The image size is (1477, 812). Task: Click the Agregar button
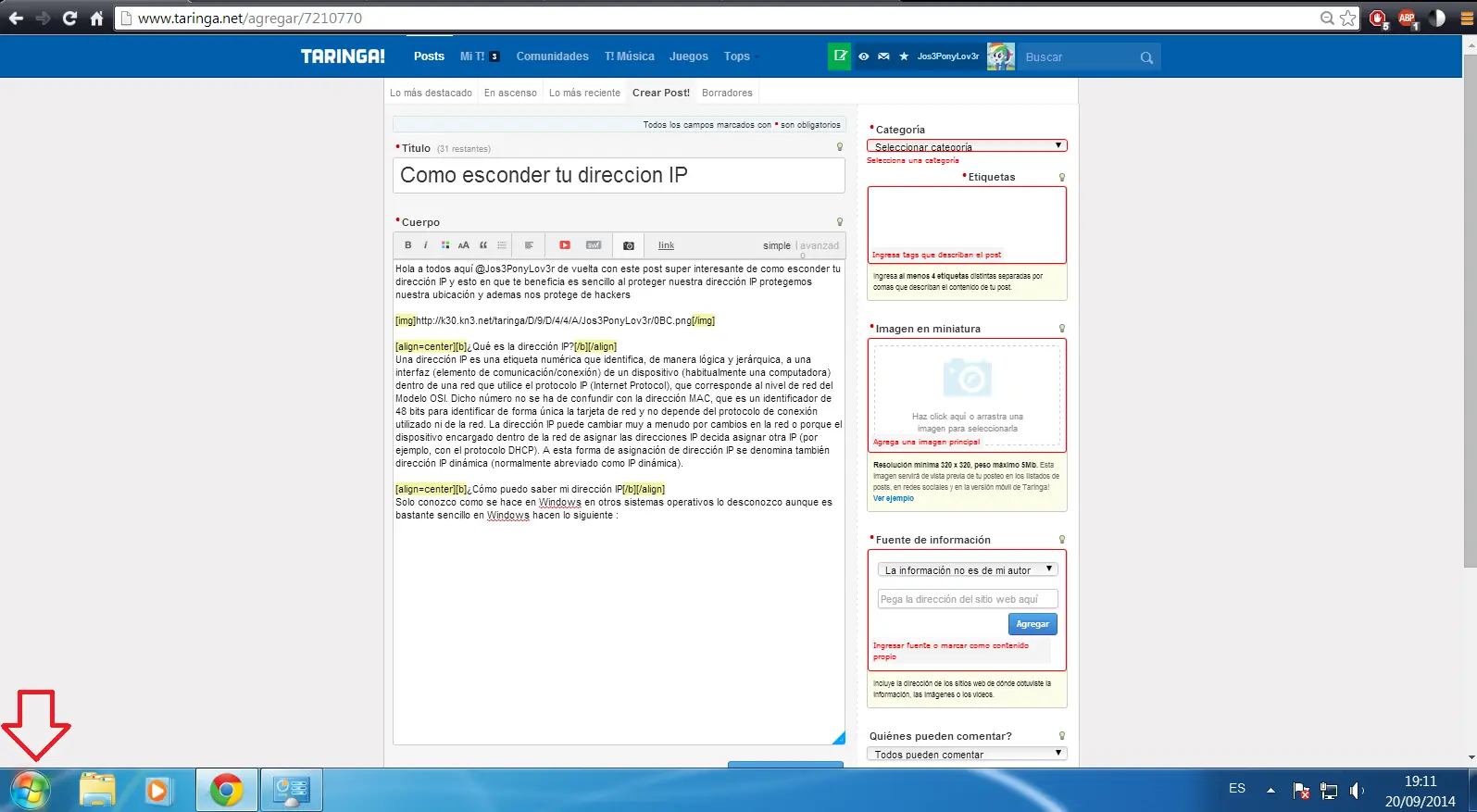(1033, 624)
